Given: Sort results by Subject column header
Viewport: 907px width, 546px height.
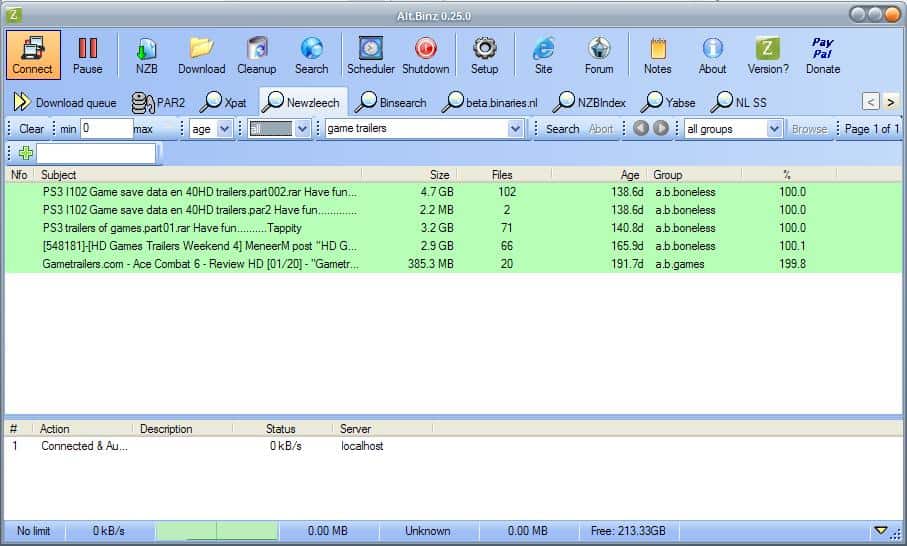Looking at the screenshot, I should (x=198, y=174).
